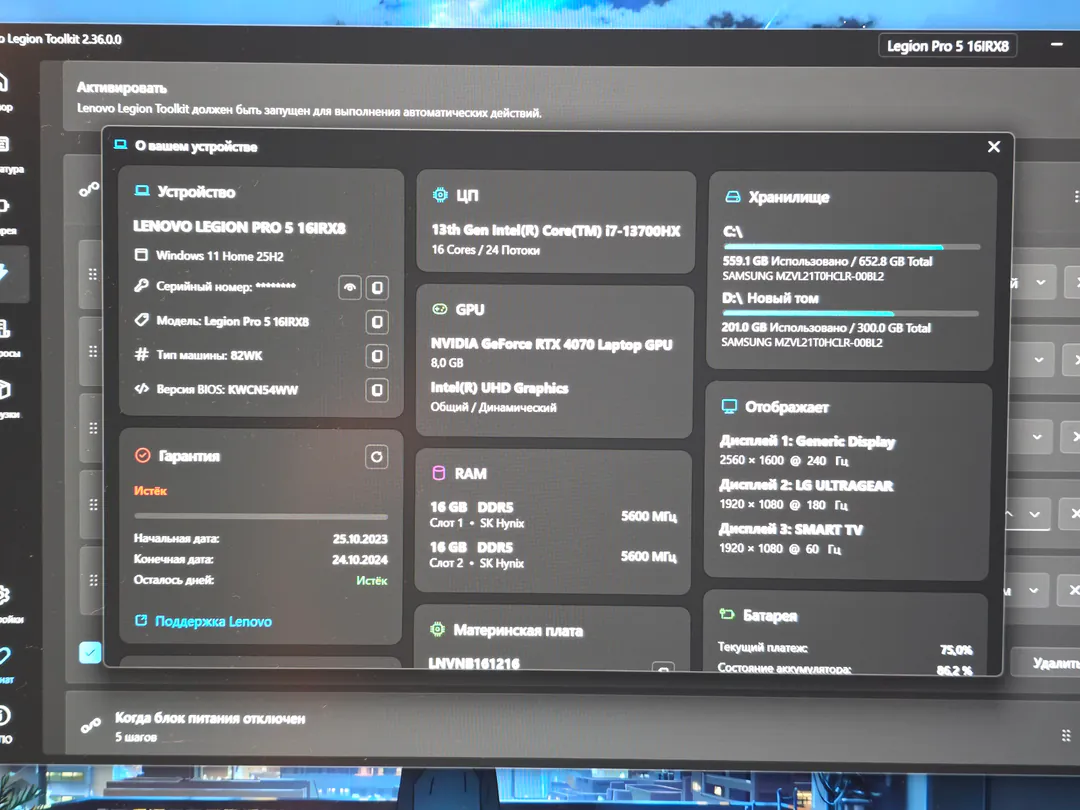Expand the second action step chevron
Image resolution: width=1080 pixels, height=810 pixels.
click(x=1039, y=360)
